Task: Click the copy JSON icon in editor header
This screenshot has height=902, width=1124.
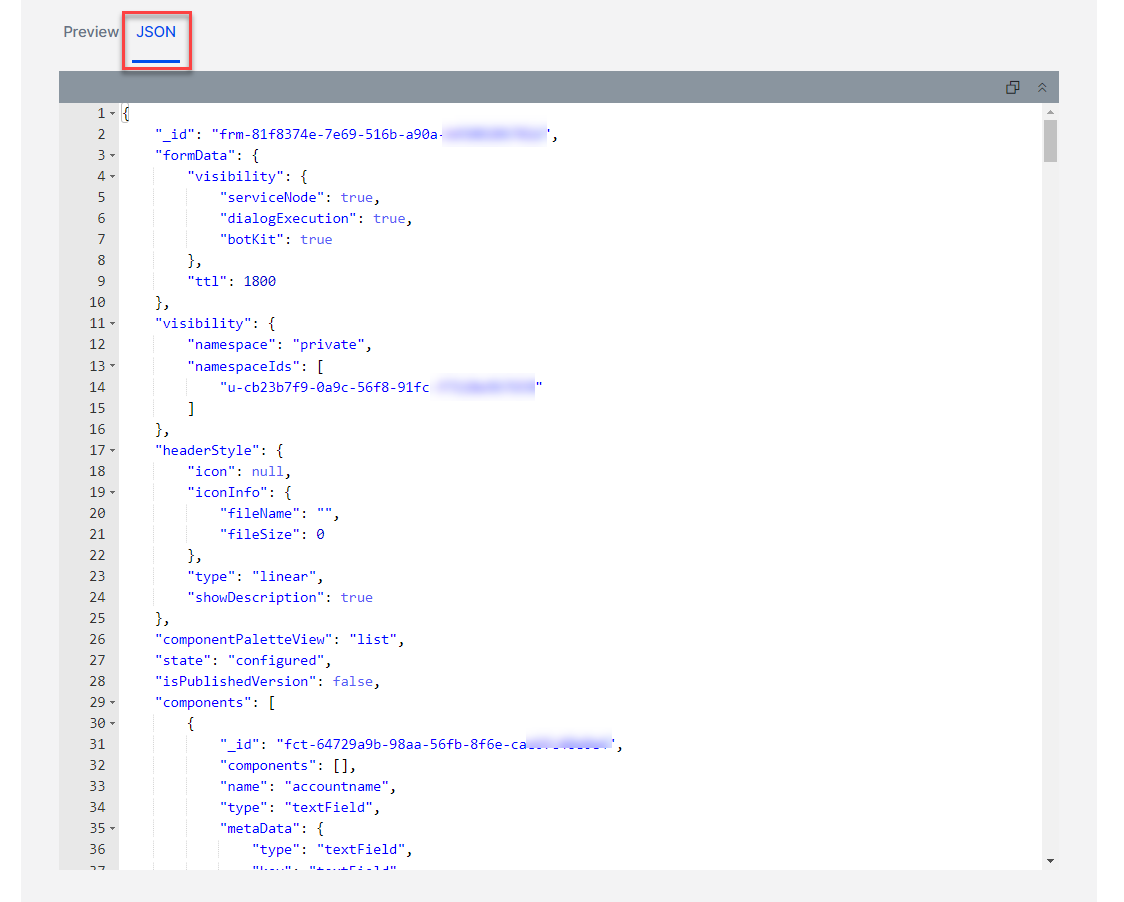Action: coord(1012,88)
